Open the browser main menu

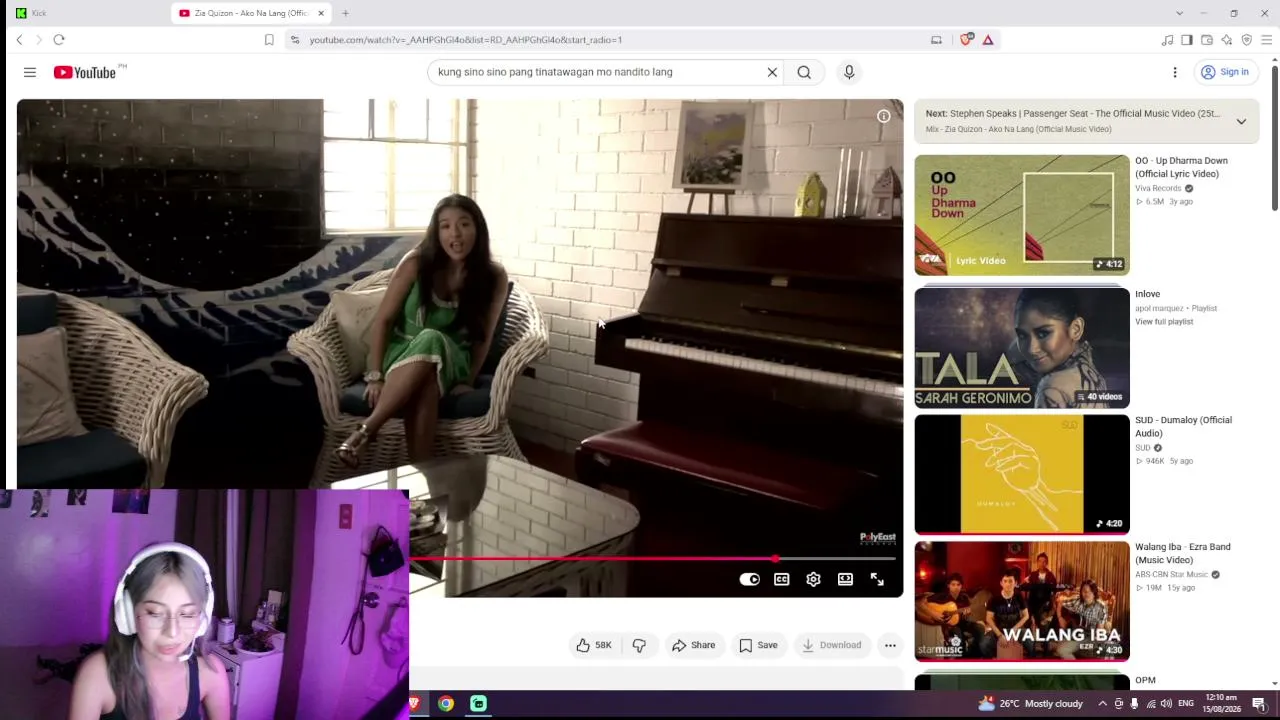coord(1267,40)
